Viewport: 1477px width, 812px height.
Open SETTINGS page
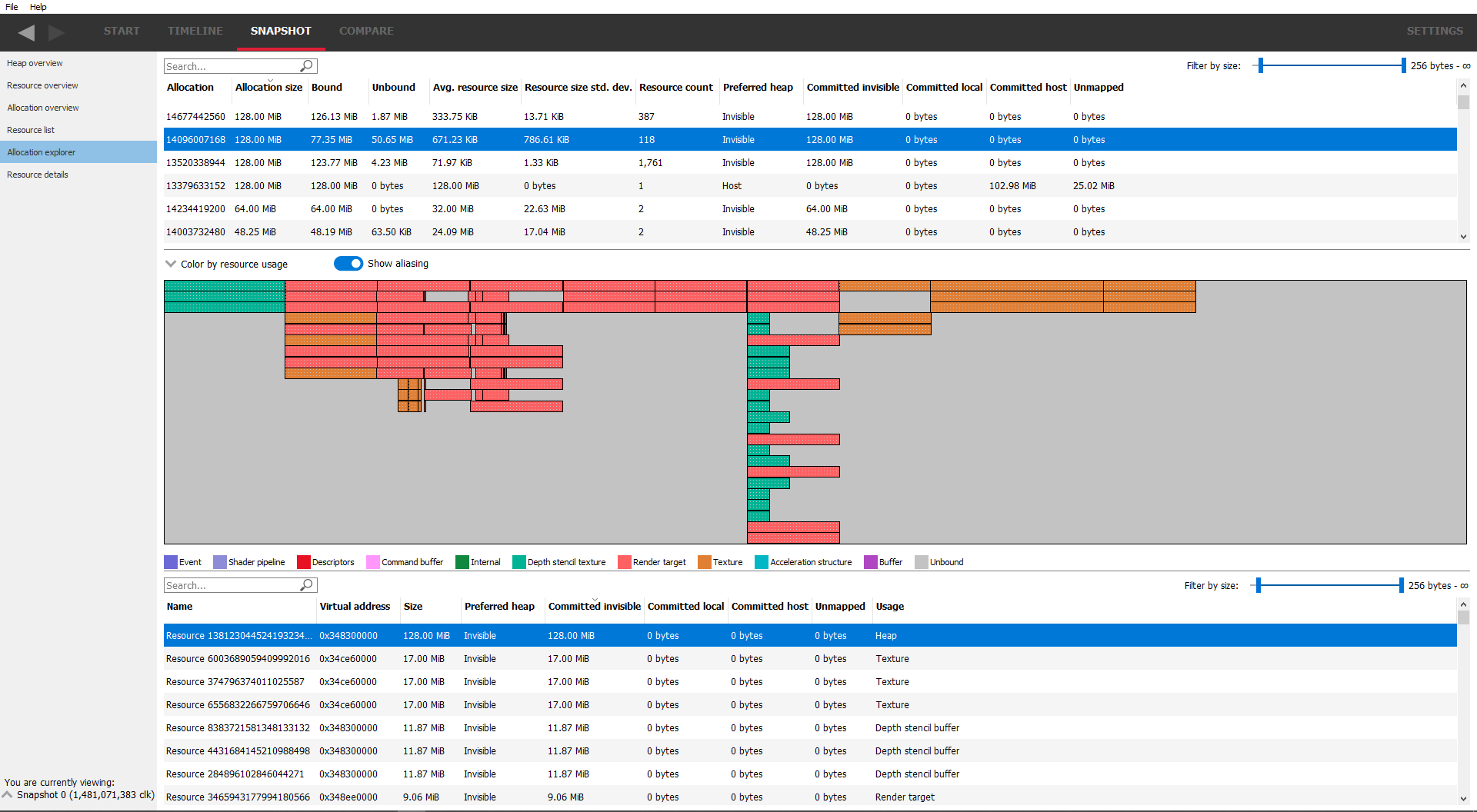[x=1434, y=31]
